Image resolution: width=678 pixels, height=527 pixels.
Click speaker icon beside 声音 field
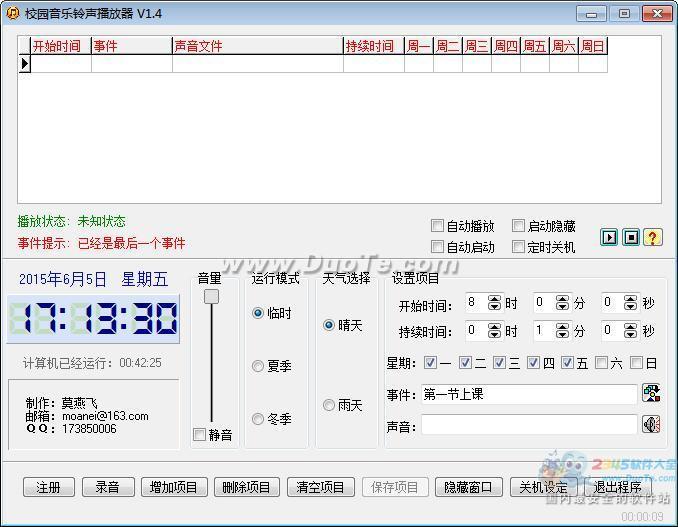(651, 424)
